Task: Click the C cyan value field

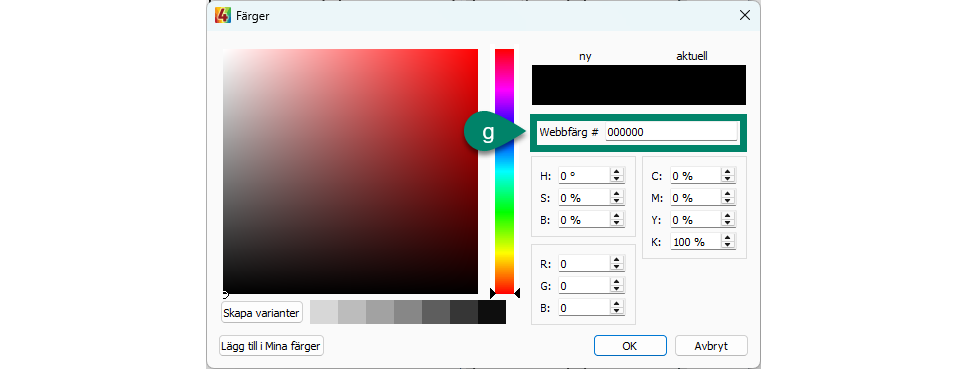Action: point(695,176)
